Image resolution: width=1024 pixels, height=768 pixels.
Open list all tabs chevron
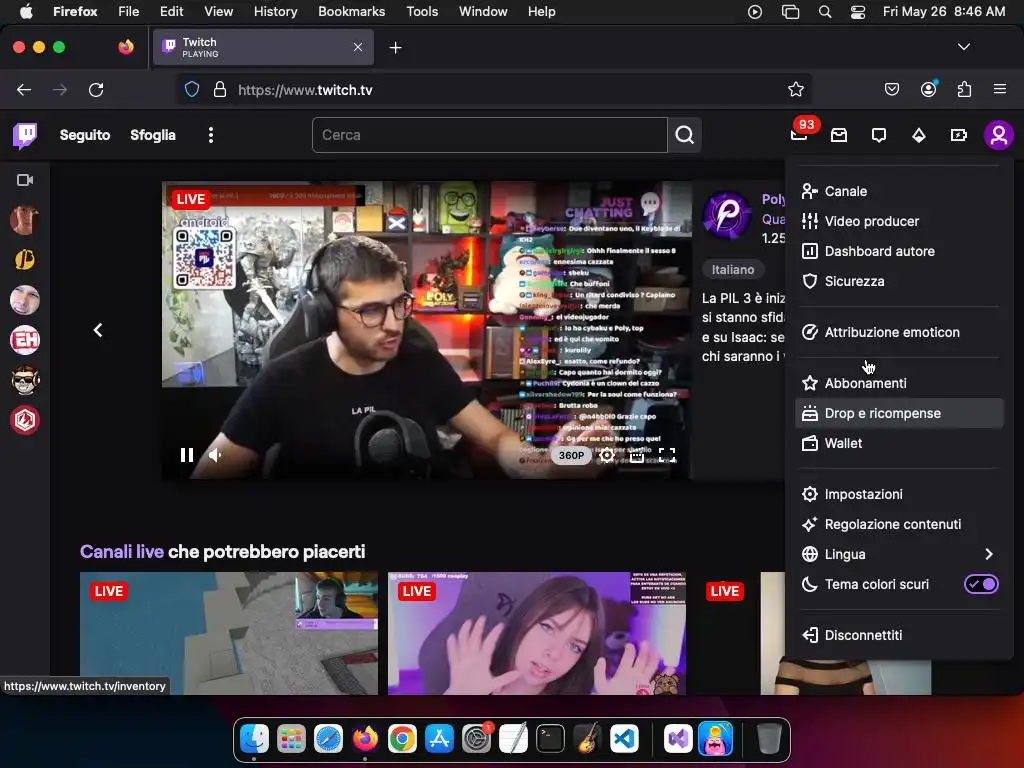[x=964, y=47]
